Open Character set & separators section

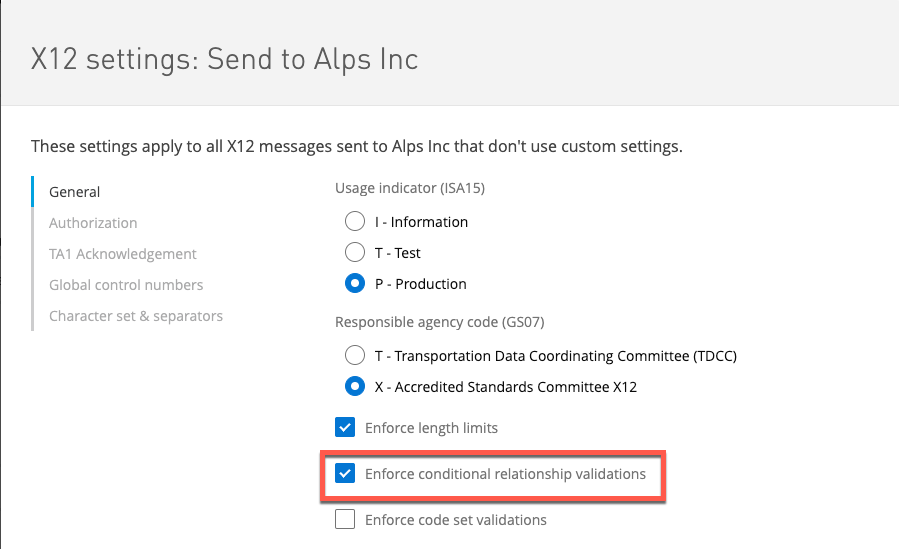[136, 316]
